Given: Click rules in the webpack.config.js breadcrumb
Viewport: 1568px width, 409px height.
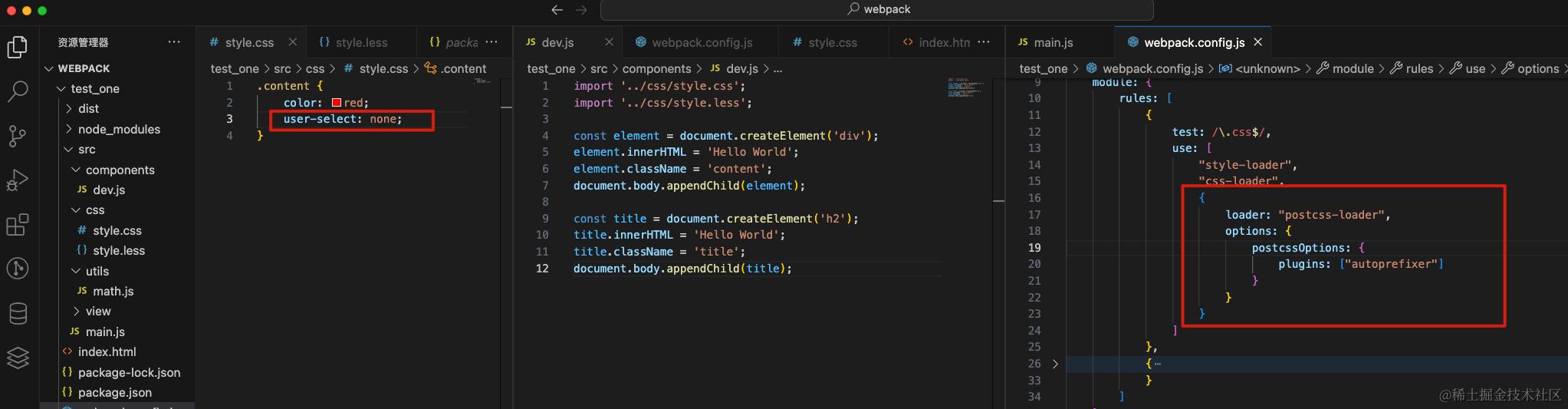Looking at the screenshot, I should [x=1419, y=68].
